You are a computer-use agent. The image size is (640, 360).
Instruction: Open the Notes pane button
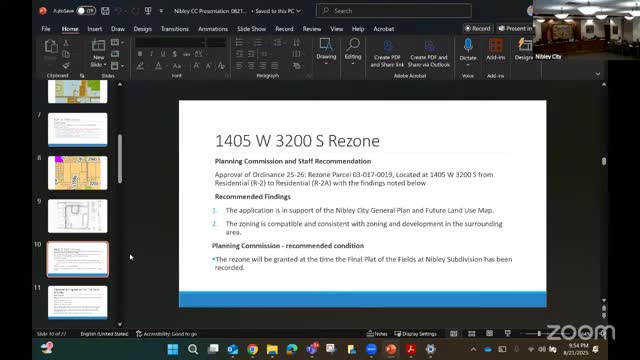(x=377, y=333)
